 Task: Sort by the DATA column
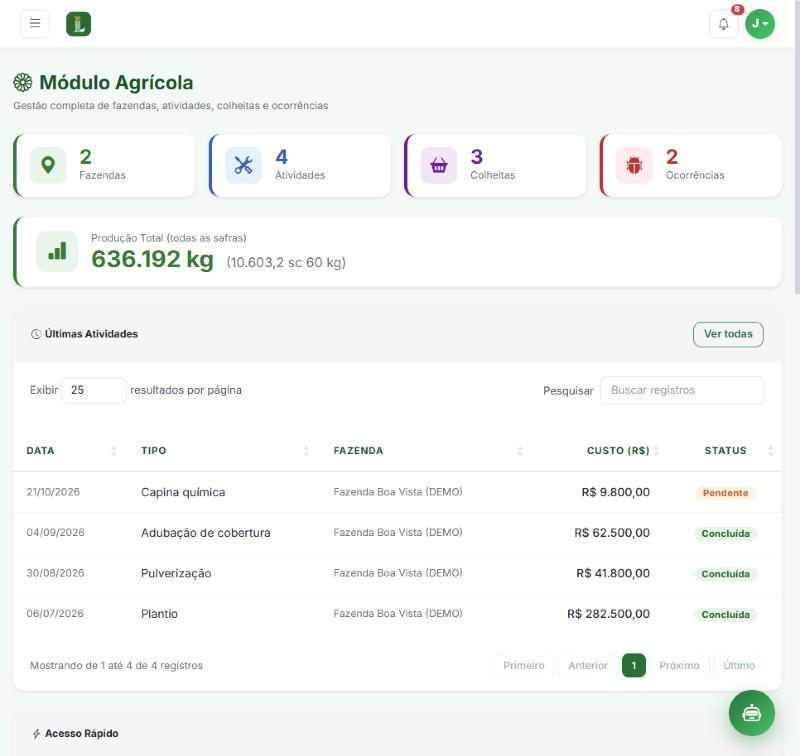71,450
